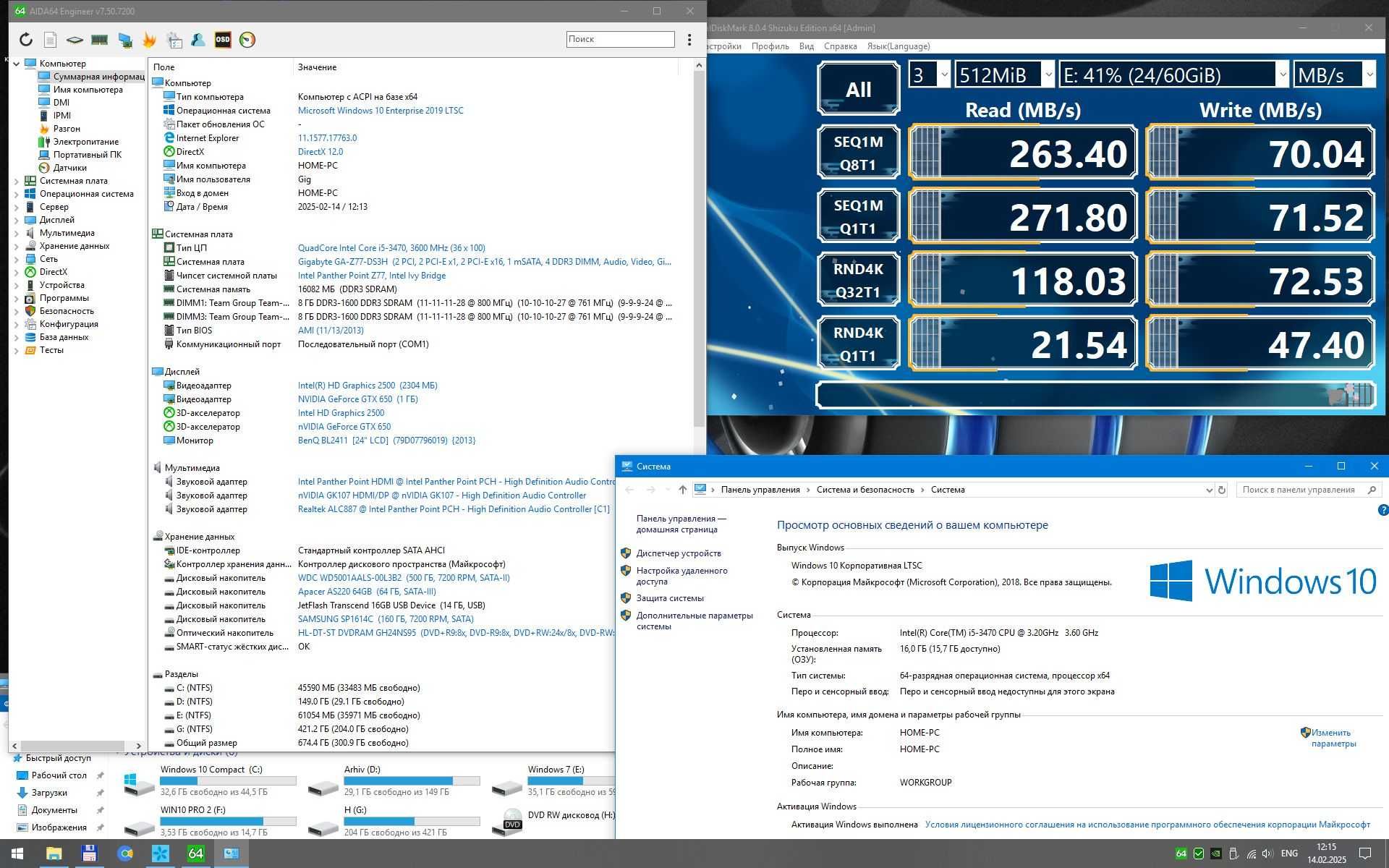
Task: Open the Windows Start button
Action: click(x=17, y=854)
